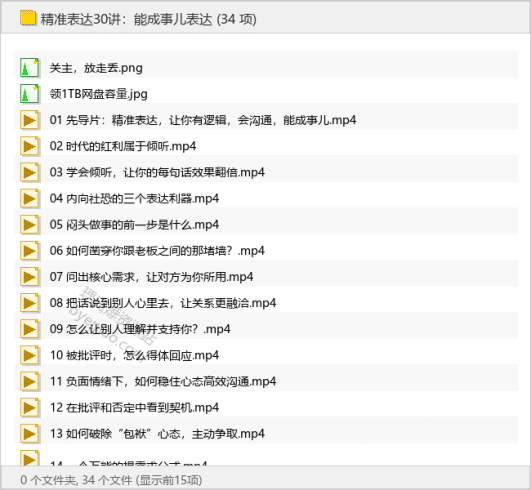Select 05 闷头做事的前一步是什么.mp4

[134, 225]
